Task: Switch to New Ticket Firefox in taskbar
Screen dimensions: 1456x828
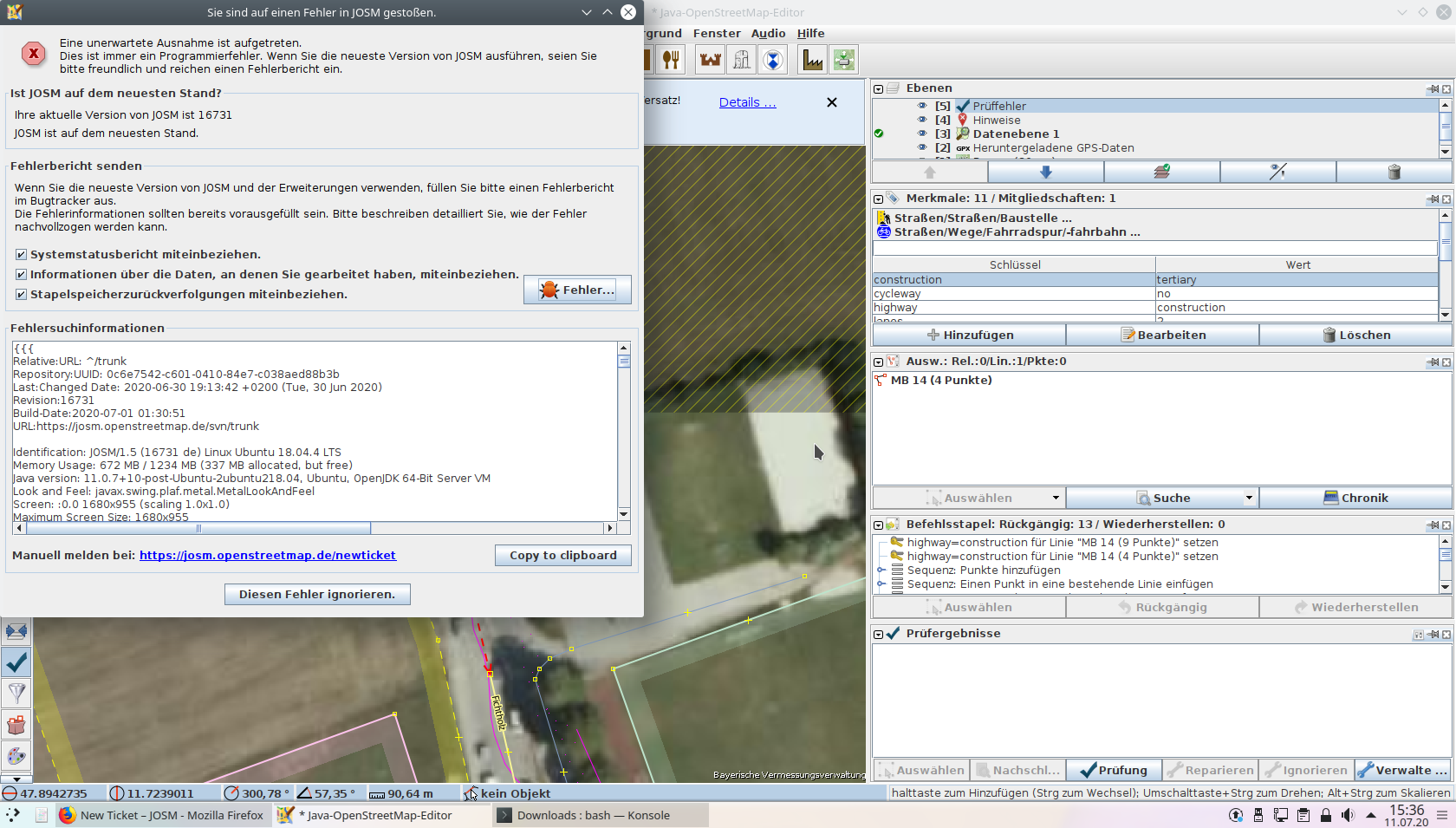Action: tap(162, 815)
